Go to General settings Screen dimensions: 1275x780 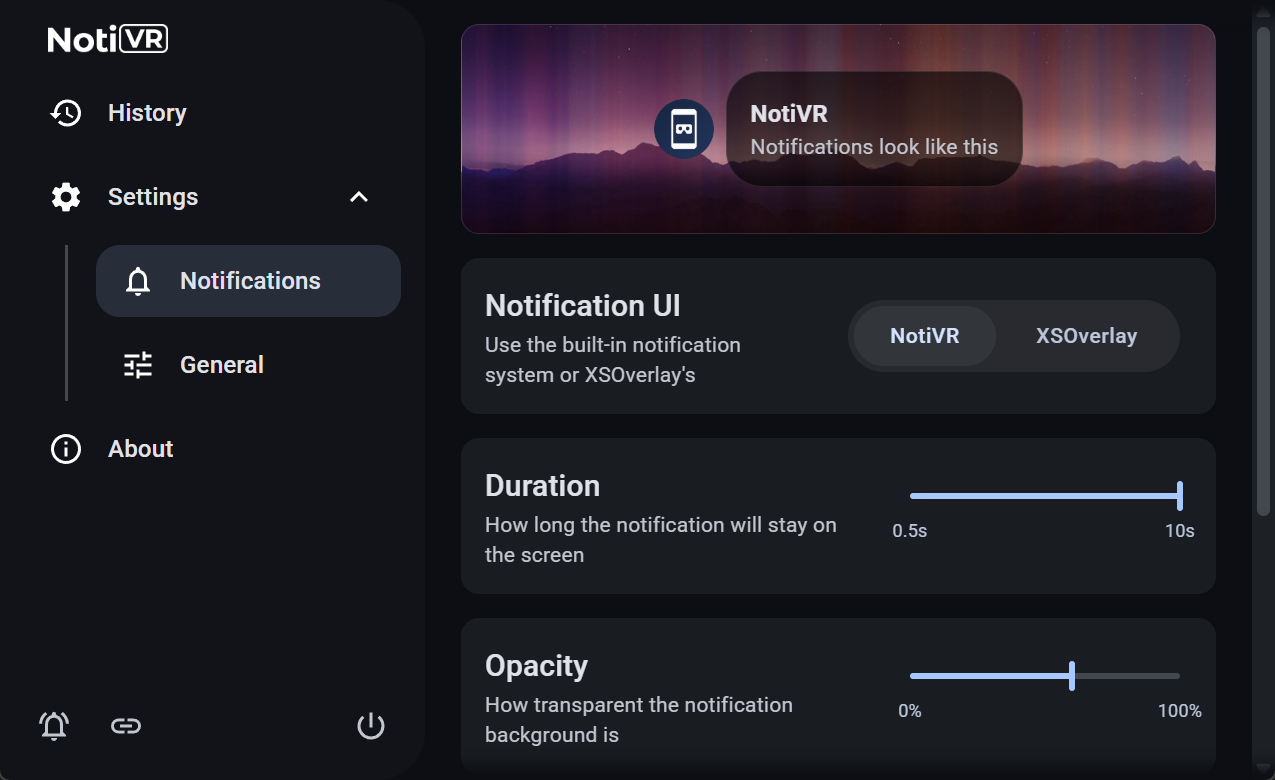[222, 365]
